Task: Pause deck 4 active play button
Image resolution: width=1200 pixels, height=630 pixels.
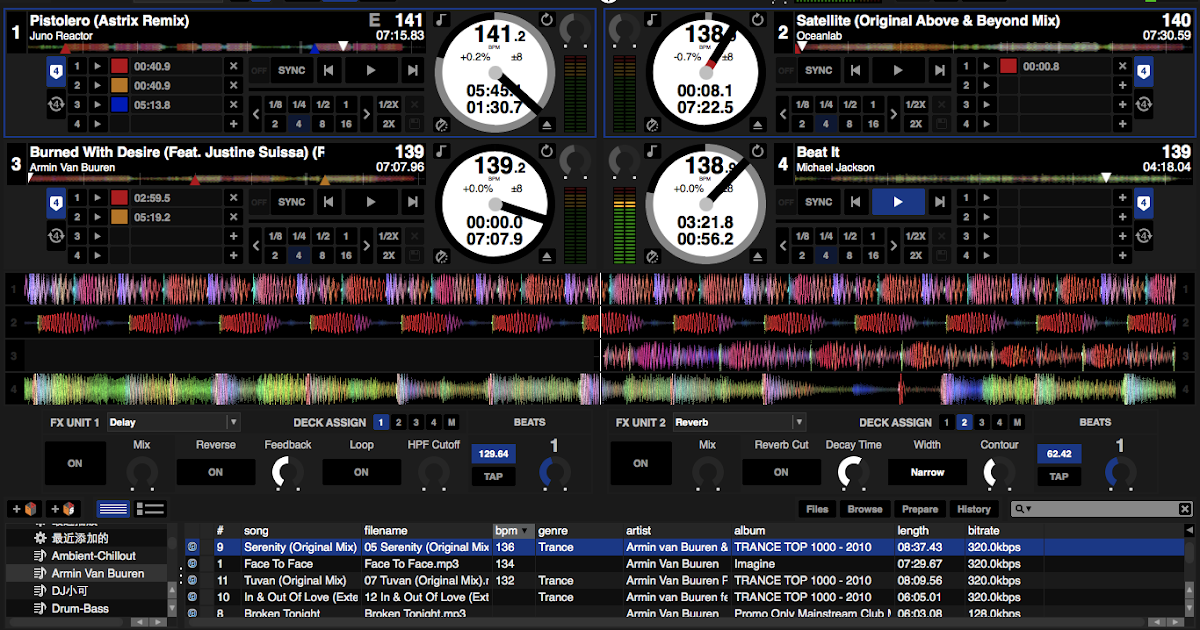Action: tap(897, 202)
